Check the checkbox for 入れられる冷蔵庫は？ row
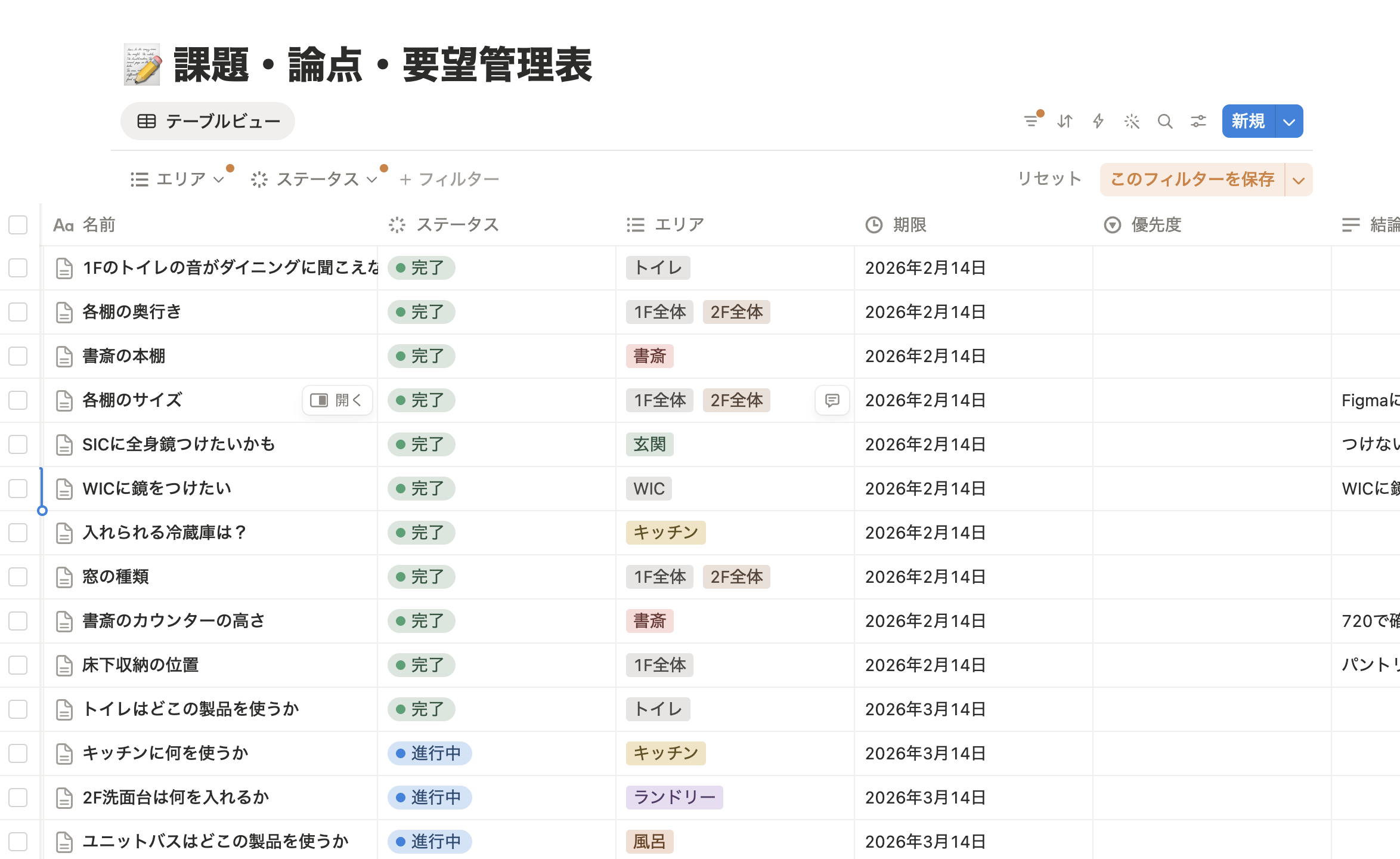The width and height of the screenshot is (1400, 859). click(18, 533)
